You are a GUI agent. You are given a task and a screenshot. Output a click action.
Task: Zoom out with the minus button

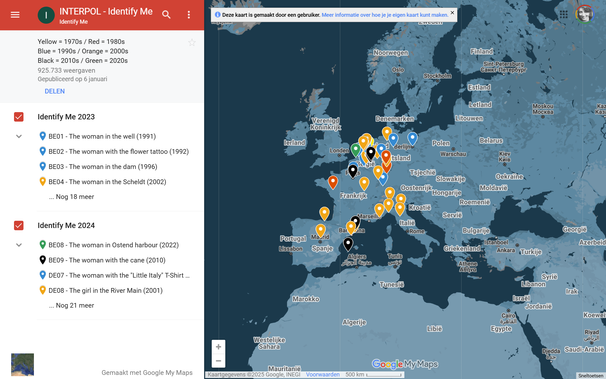[218, 360]
